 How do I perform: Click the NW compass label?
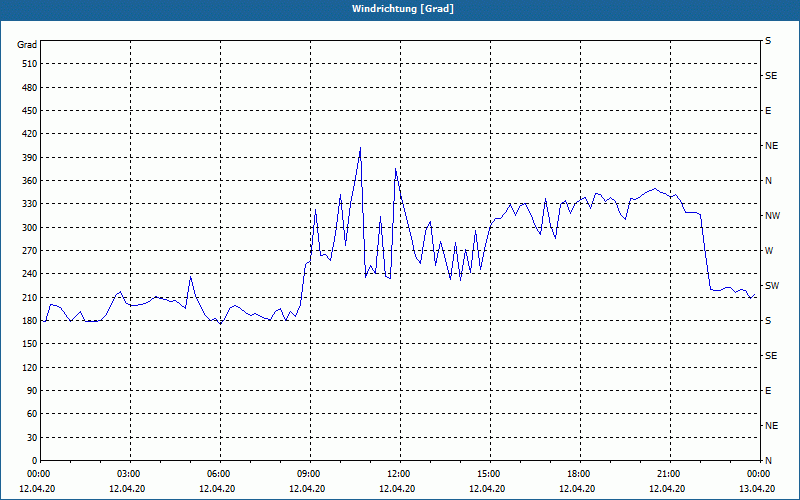772,216
